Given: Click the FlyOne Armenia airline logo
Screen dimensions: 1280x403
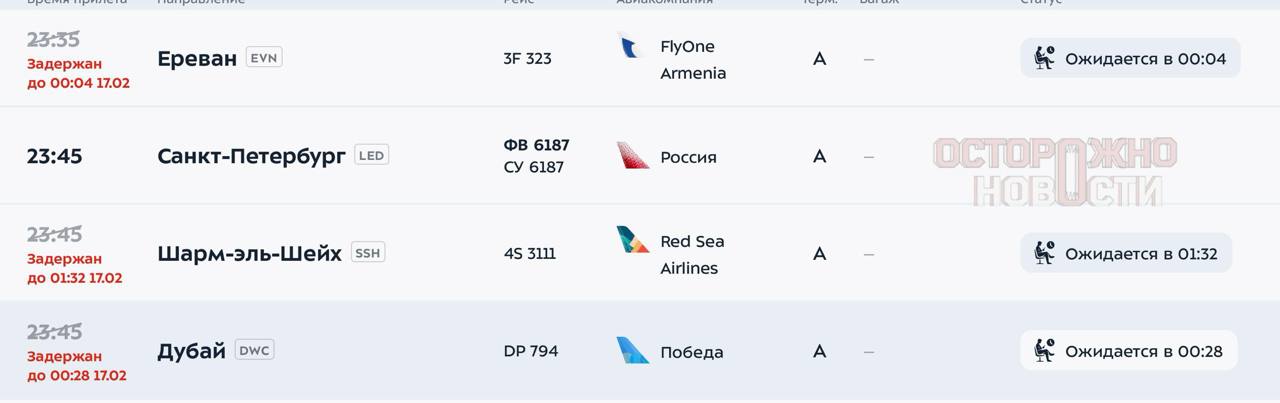Looking at the screenshot, I should pos(630,47).
